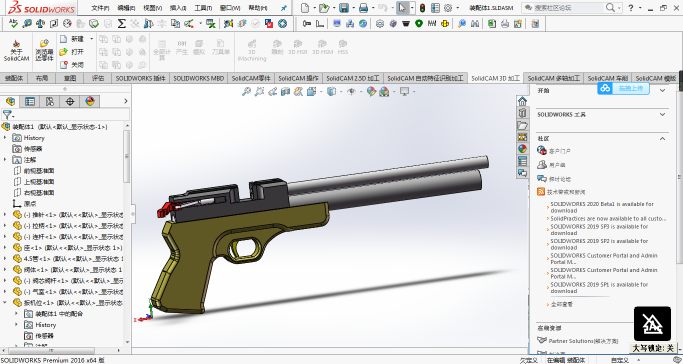The image size is (683, 364).
Task: Select the Zoom to Fit magnifier icon
Action: [x=247, y=91]
